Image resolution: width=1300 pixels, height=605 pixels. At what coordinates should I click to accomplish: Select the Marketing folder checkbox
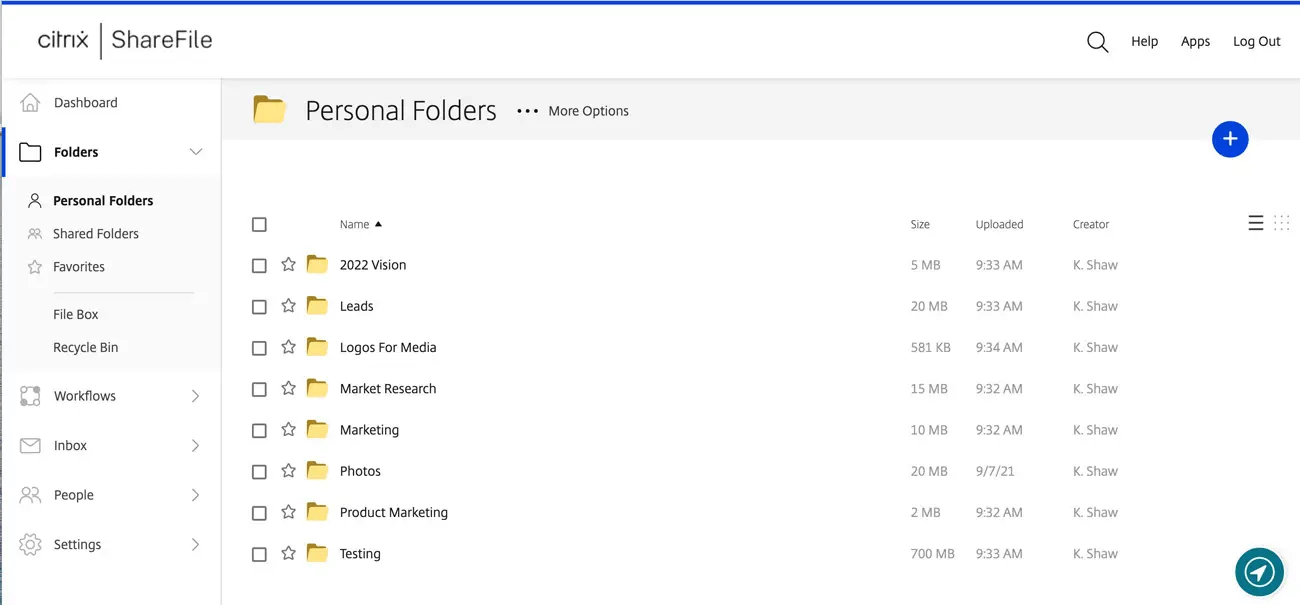click(x=259, y=431)
